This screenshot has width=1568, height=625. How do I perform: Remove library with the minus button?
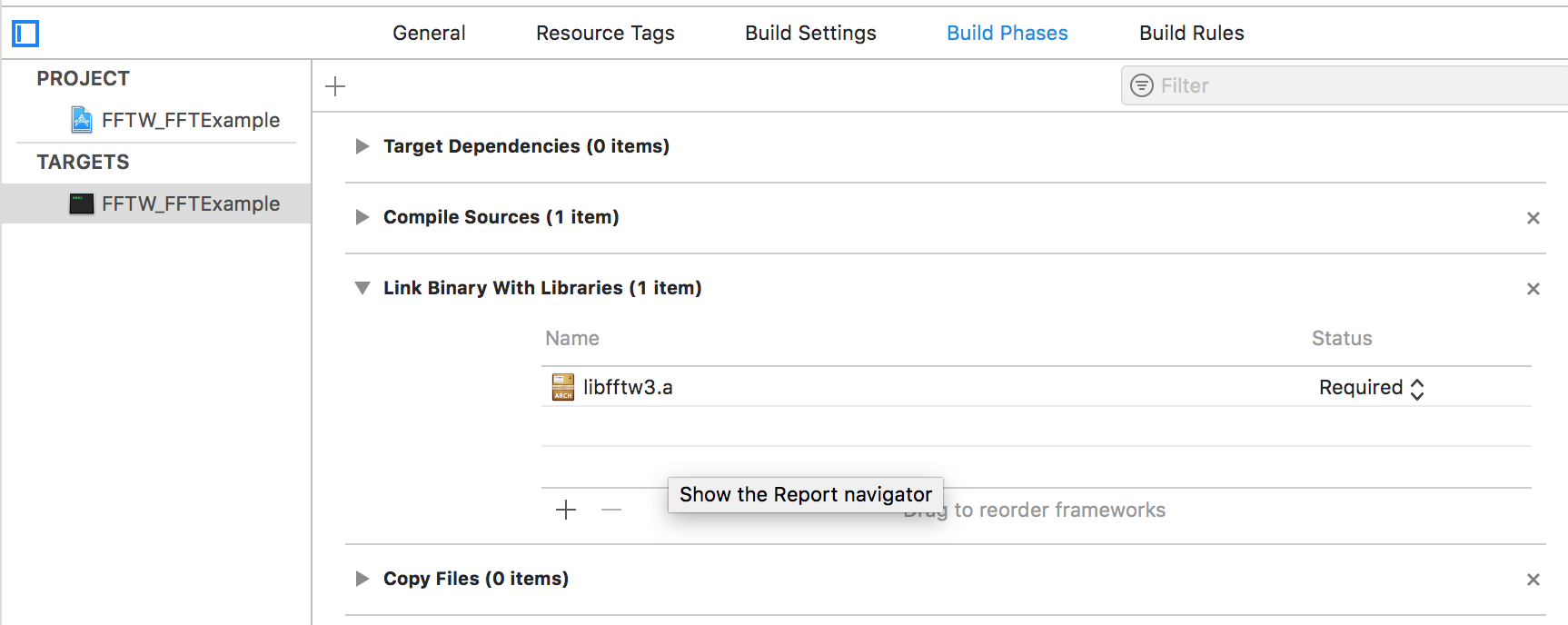(x=611, y=510)
